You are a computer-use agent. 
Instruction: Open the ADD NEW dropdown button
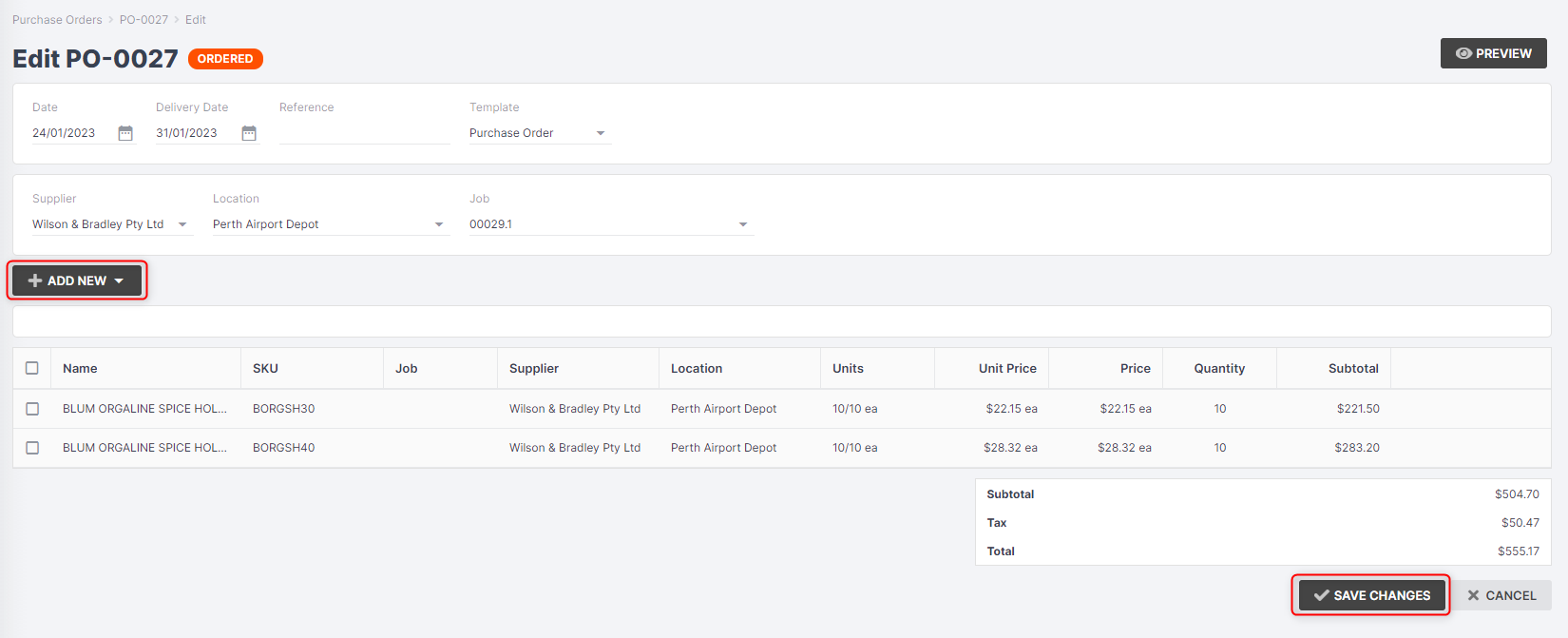click(77, 280)
